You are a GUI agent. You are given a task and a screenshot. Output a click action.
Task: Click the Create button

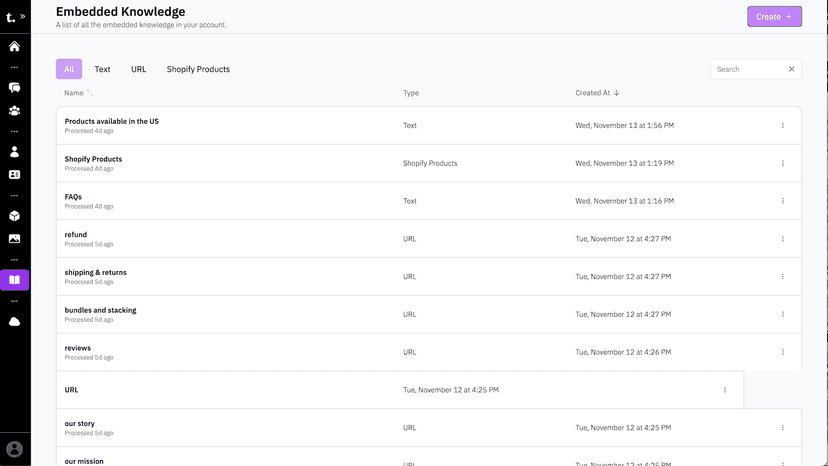coord(774,17)
